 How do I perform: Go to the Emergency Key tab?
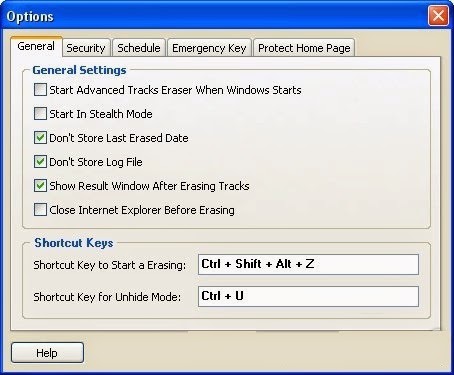tap(209, 48)
